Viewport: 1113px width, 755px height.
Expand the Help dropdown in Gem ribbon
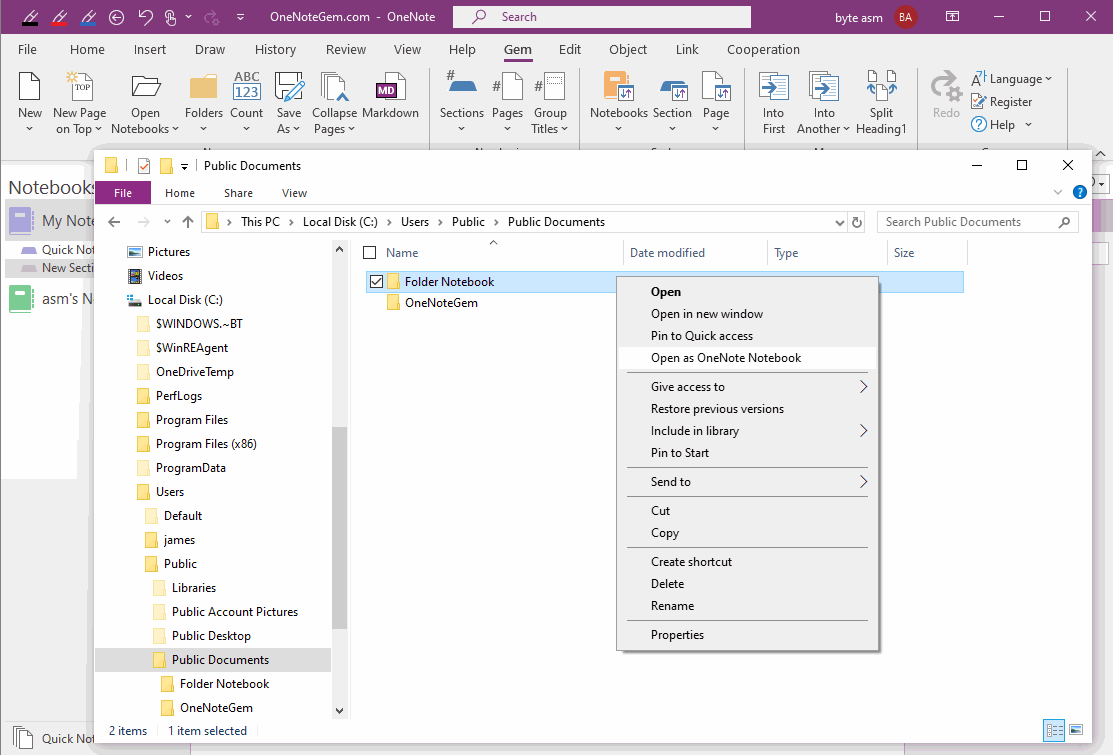tap(1028, 125)
